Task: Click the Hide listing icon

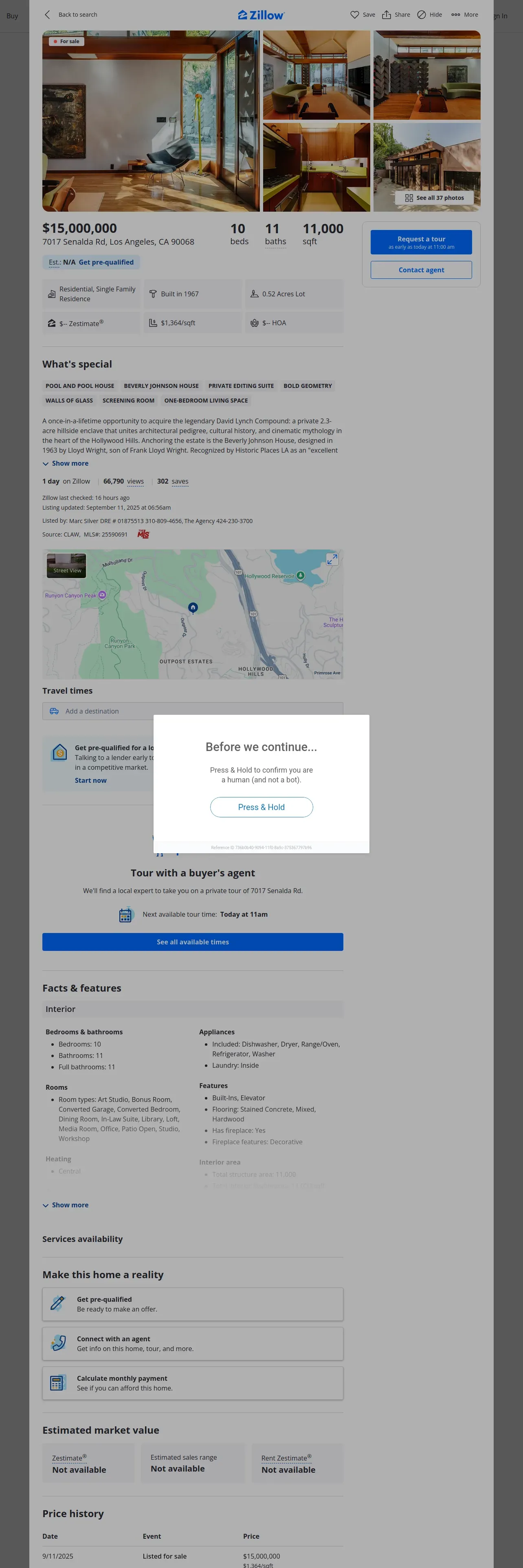Action: point(421,15)
